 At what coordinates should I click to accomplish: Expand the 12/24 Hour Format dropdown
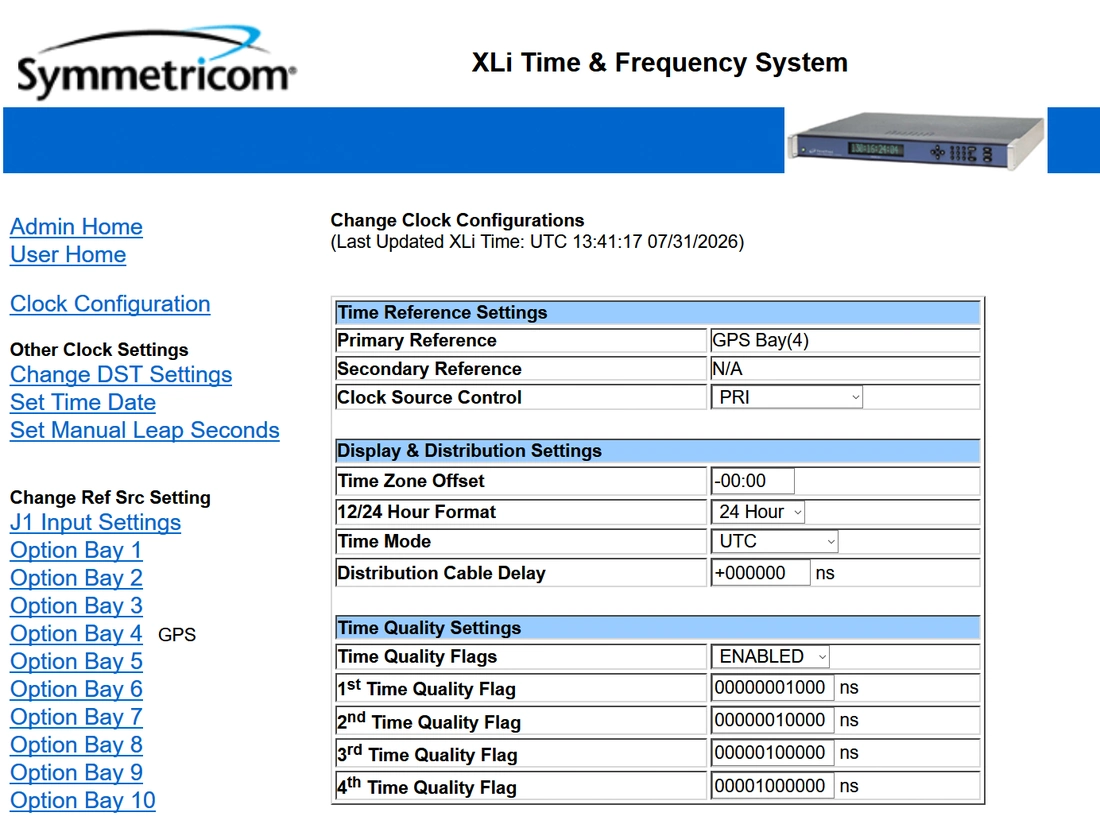[x=759, y=512]
